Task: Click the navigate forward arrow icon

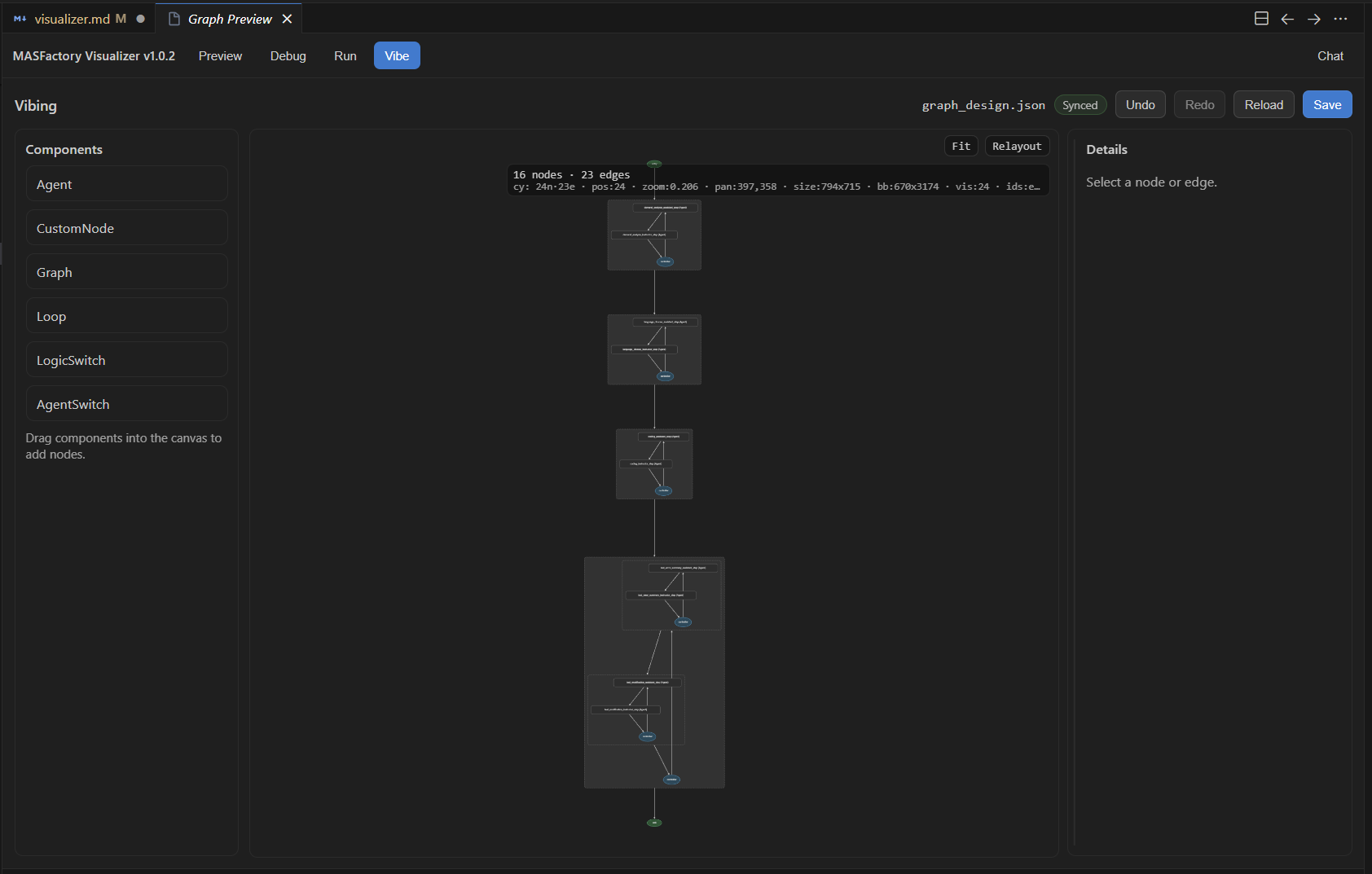Action: coord(1314,19)
